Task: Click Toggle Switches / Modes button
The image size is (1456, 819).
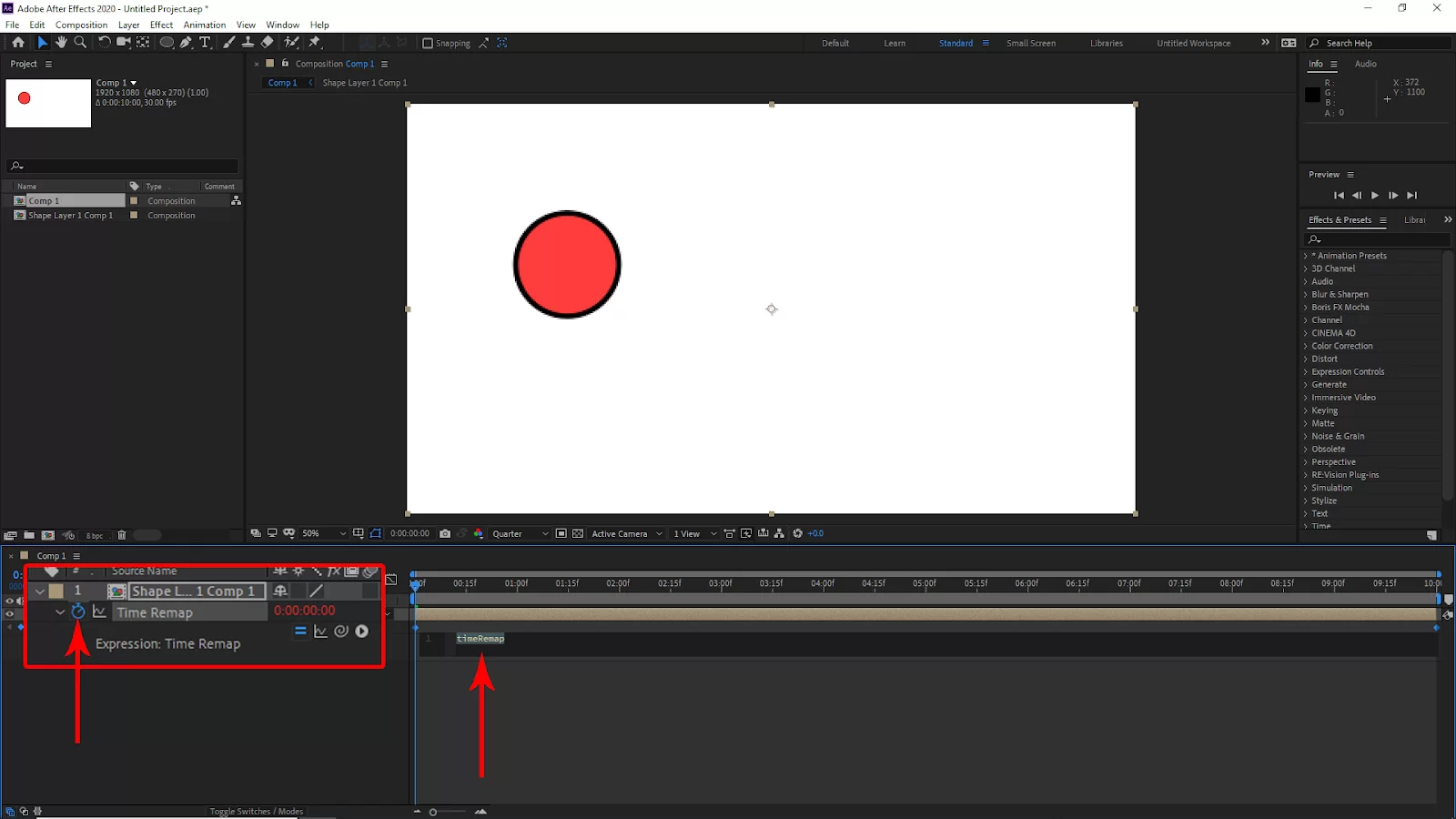Action: click(x=257, y=812)
